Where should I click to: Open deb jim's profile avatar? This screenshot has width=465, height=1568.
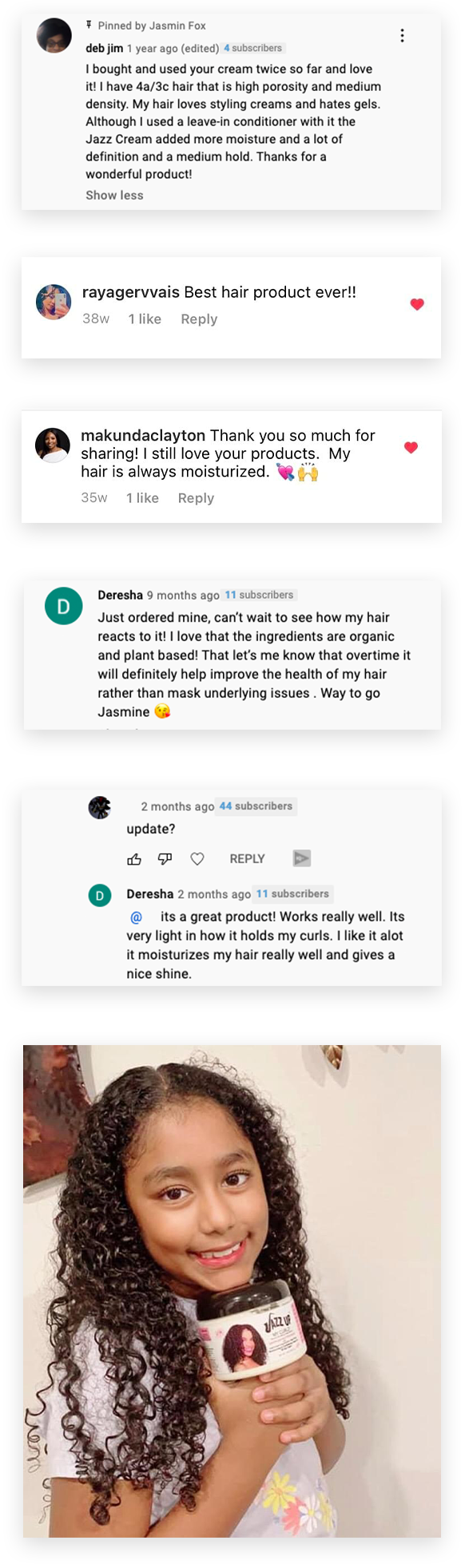click(54, 35)
